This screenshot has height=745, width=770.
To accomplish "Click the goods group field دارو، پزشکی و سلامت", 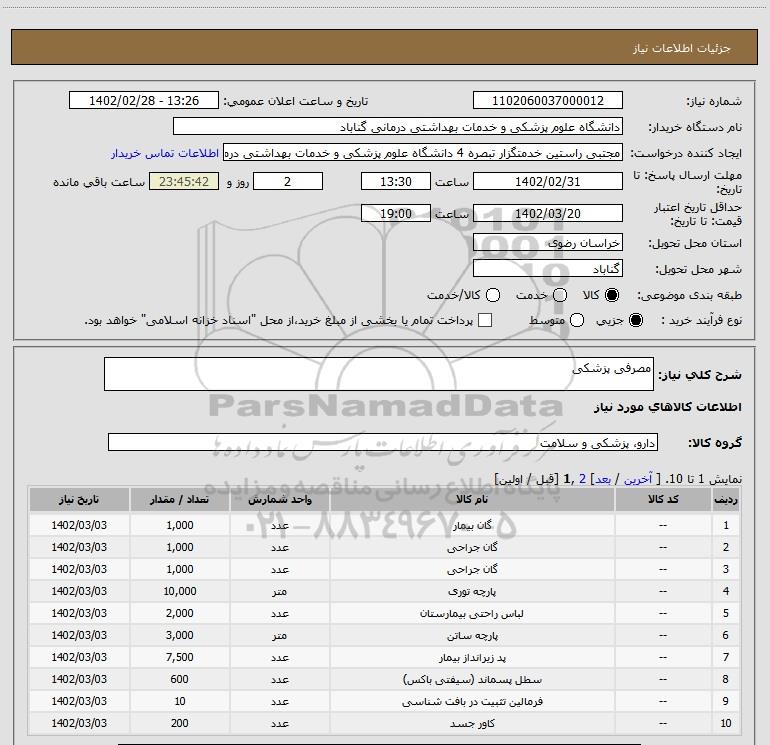I will point(383,442).
